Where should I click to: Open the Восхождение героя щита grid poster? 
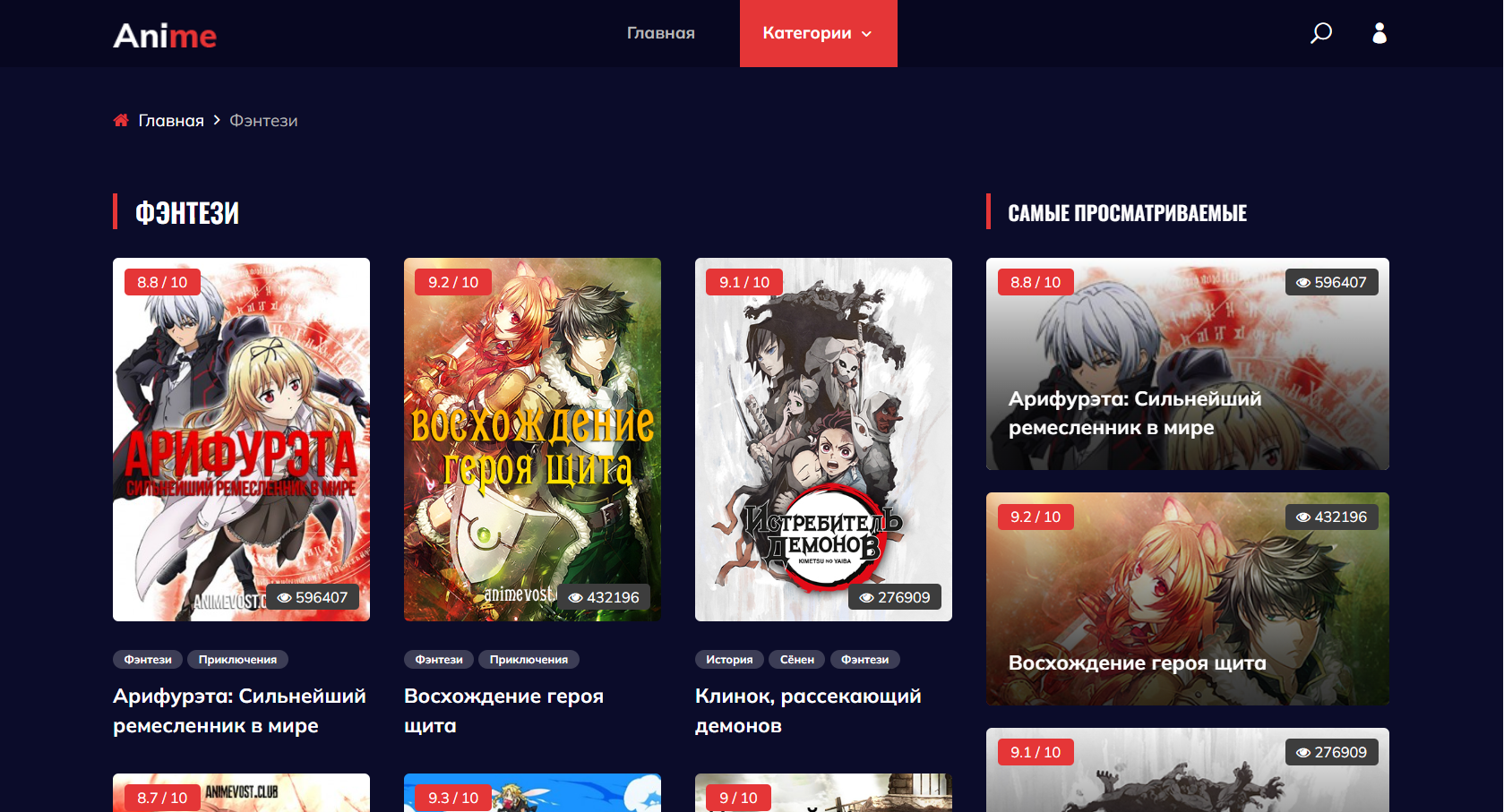click(532, 440)
